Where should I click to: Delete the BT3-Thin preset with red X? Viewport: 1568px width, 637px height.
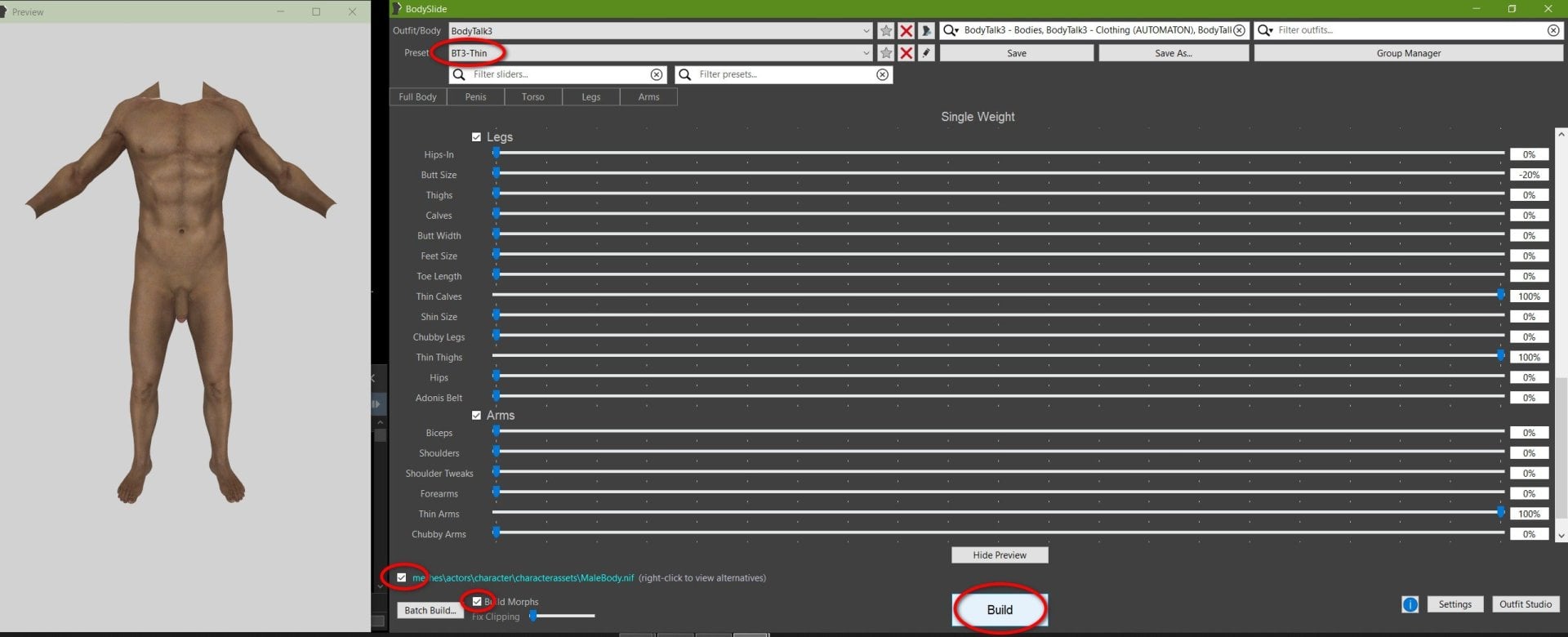[906, 53]
